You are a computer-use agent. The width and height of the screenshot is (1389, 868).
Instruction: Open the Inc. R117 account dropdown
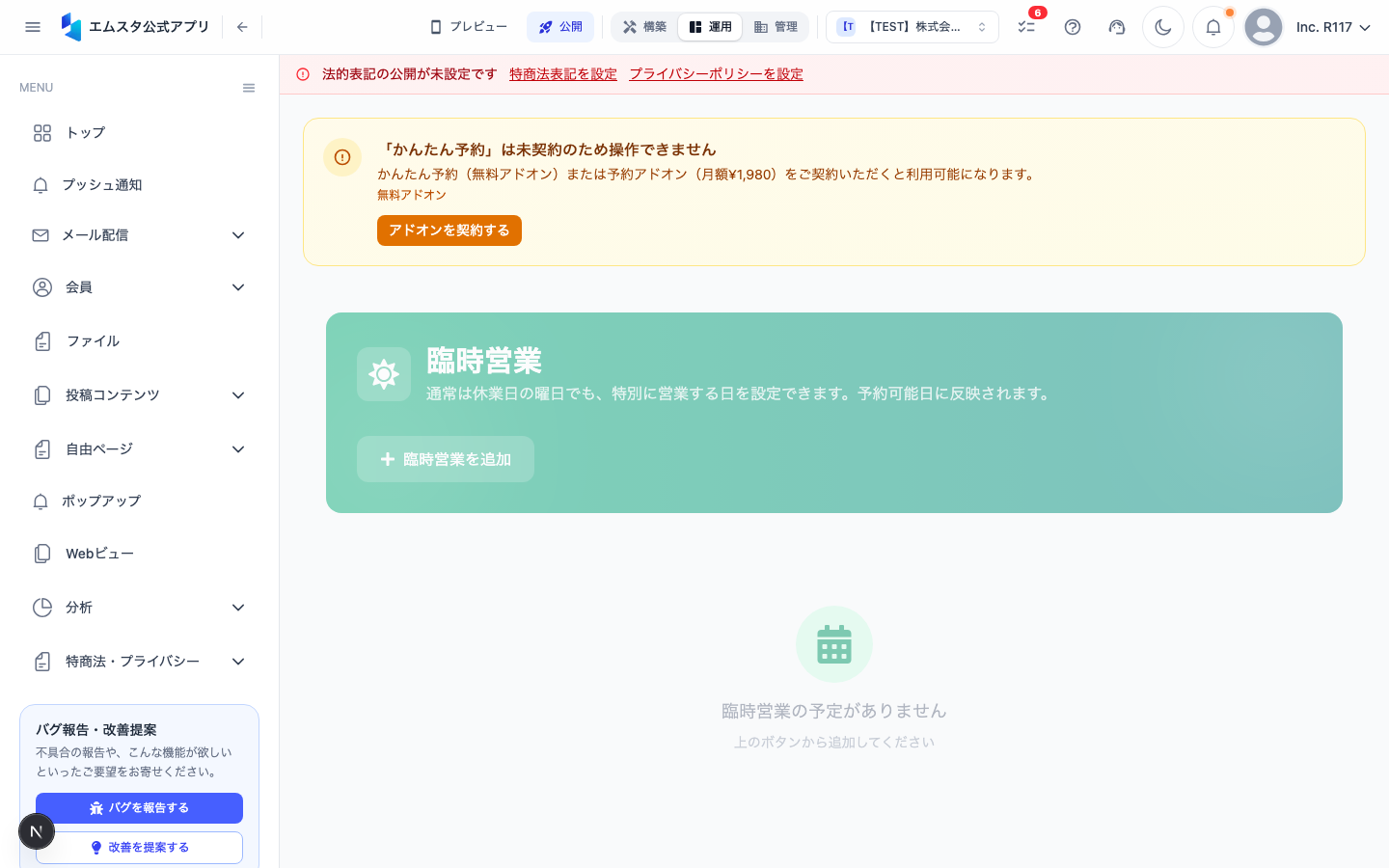tap(1334, 27)
